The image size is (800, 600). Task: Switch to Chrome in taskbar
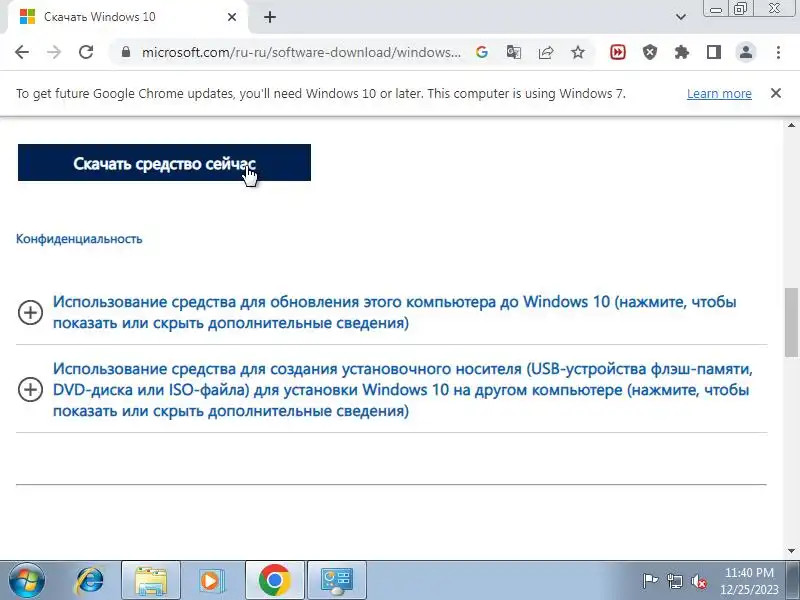[274, 580]
